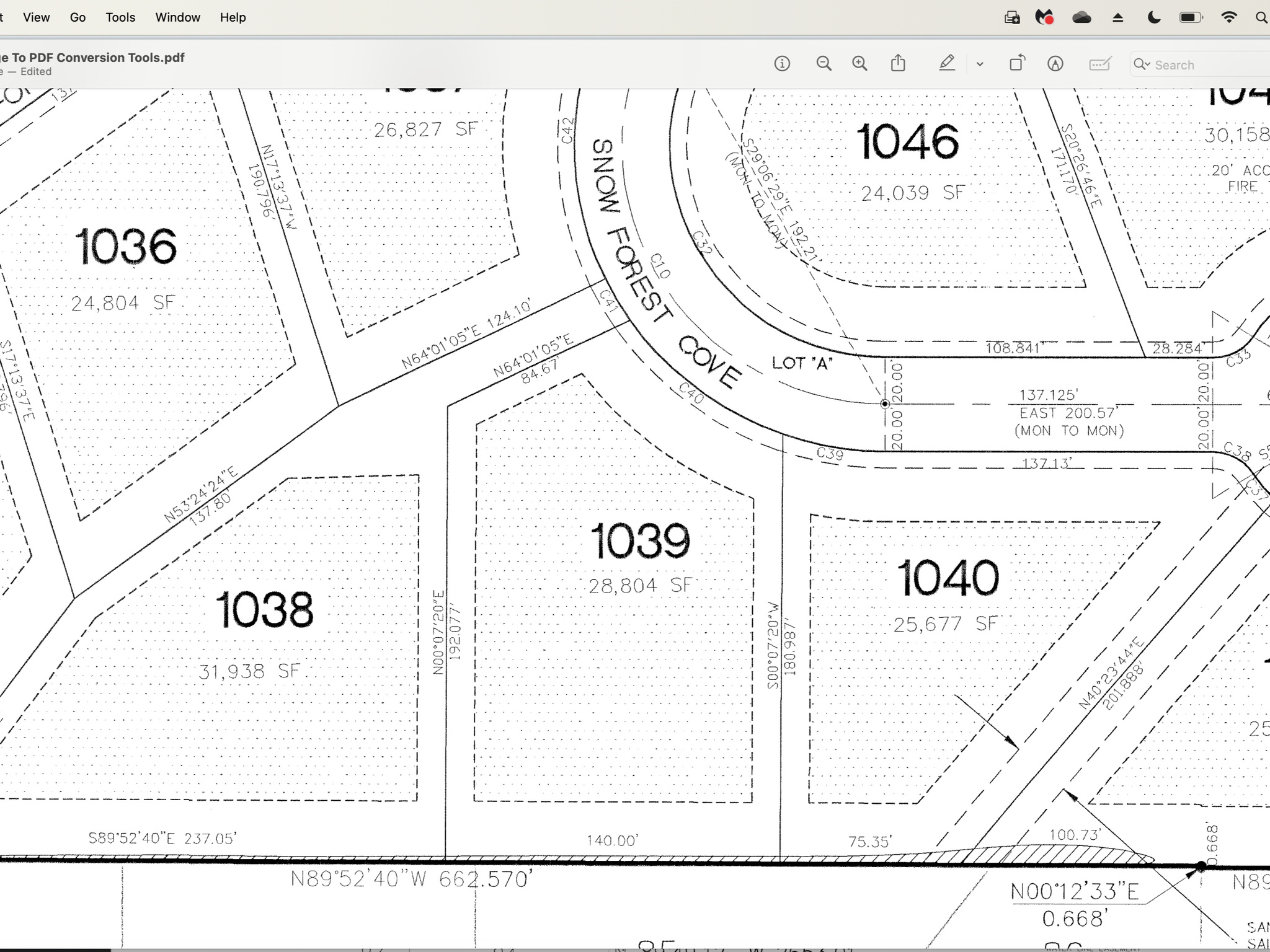The height and width of the screenshot is (952, 1270).
Task: Click the Share toolbar icon
Action: point(898,63)
